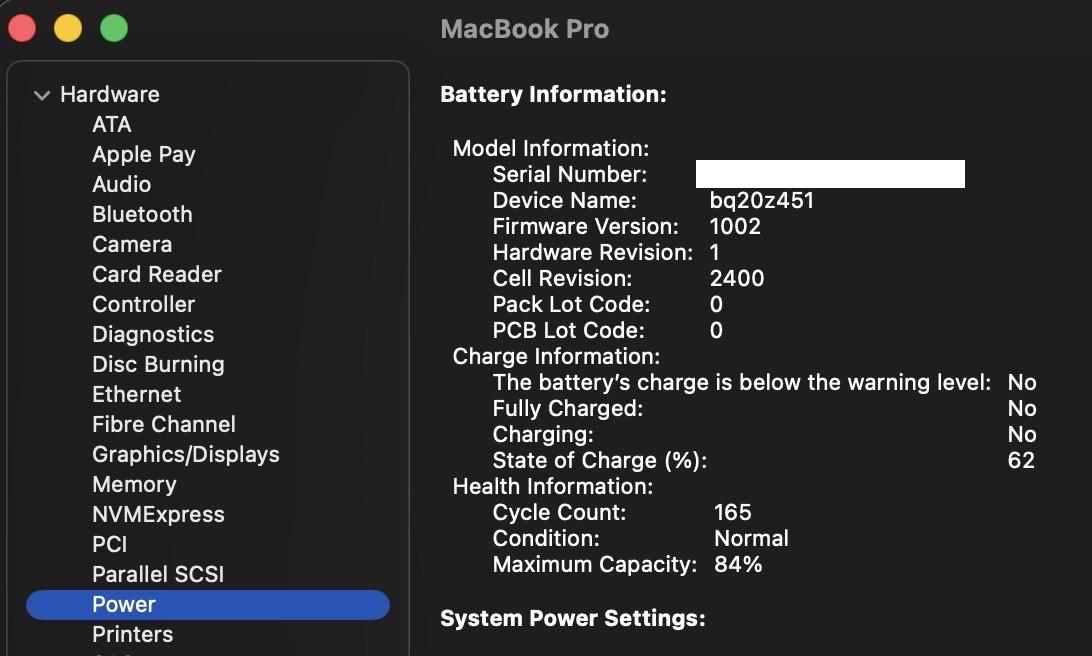
Task: Select Graphics/Displays in the sidebar
Action: pos(185,454)
